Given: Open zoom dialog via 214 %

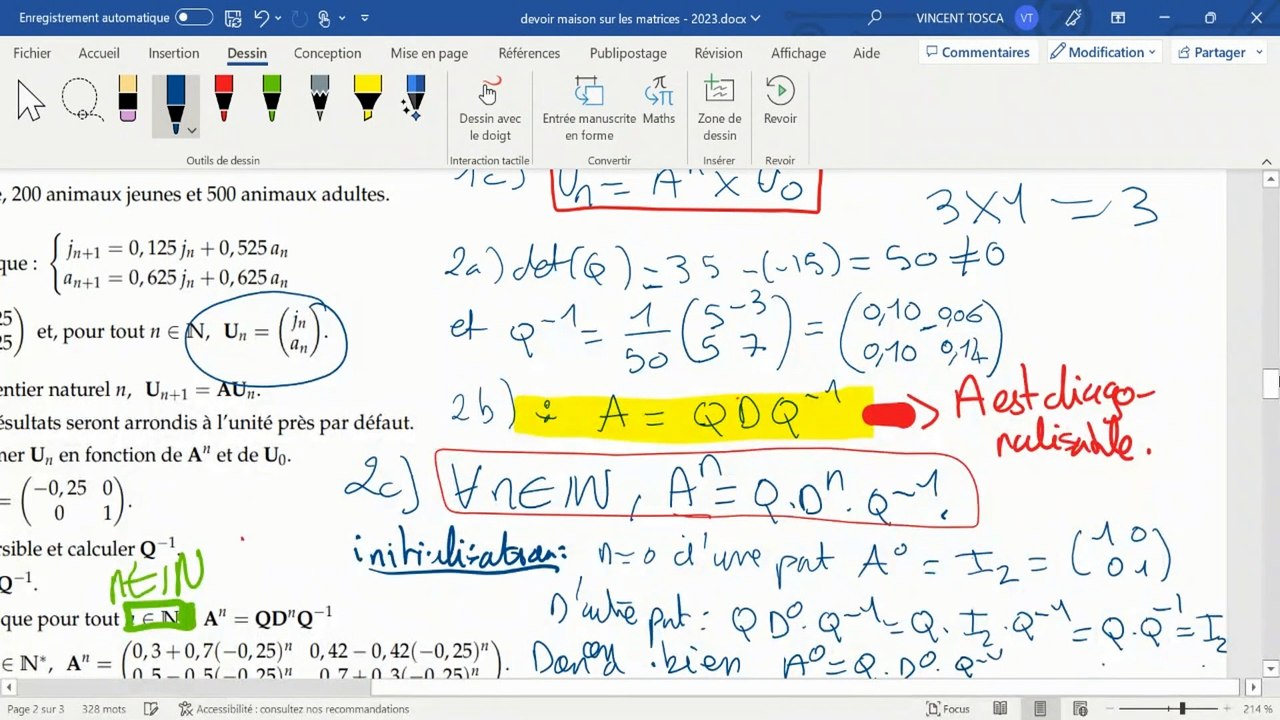Looking at the screenshot, I should (1257, 709).
